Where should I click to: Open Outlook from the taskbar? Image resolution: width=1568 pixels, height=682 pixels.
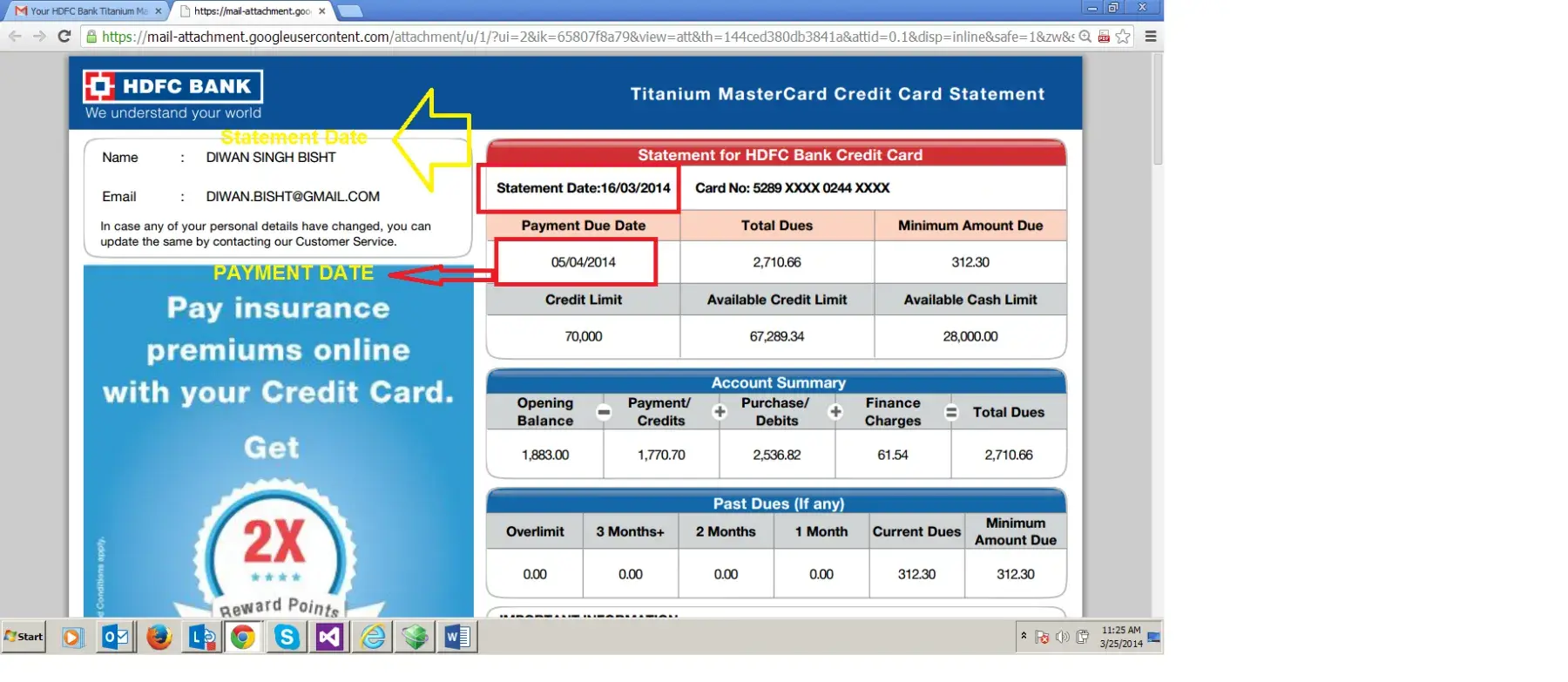(x=115, y=638)
